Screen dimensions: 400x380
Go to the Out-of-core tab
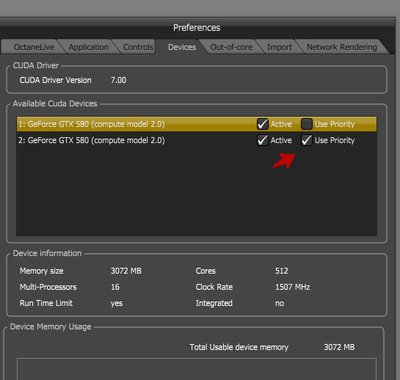(x=231, y=47)
